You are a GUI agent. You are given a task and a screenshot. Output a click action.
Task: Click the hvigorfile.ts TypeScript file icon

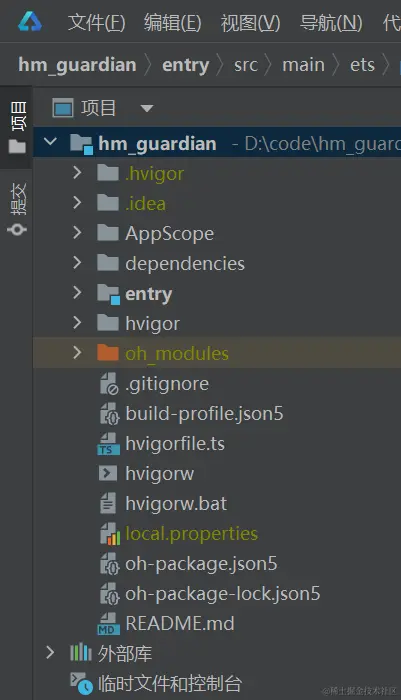pyautogui.click(x=108, y=444)
